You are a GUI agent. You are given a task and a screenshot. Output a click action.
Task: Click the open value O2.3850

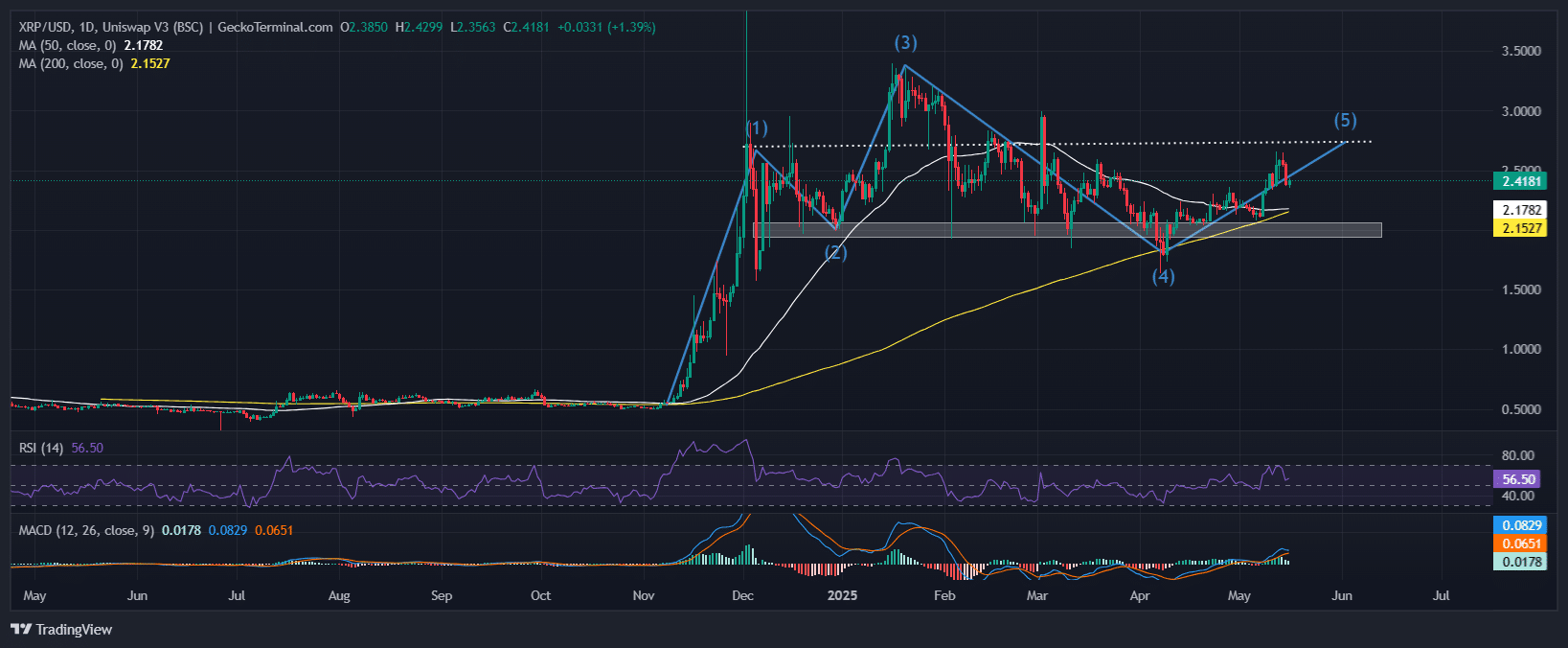click(364, 27)
